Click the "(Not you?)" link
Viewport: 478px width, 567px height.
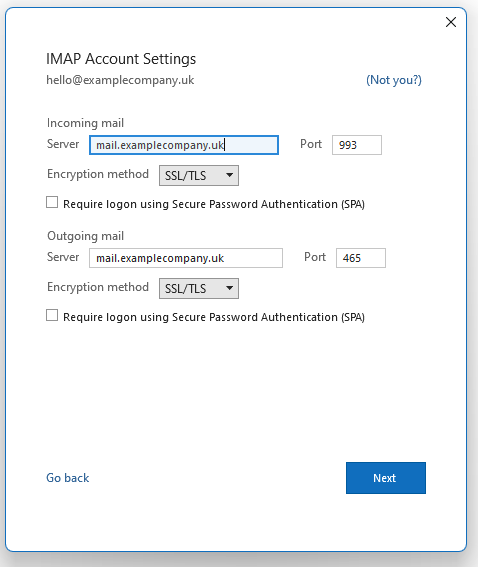(394, 80)
